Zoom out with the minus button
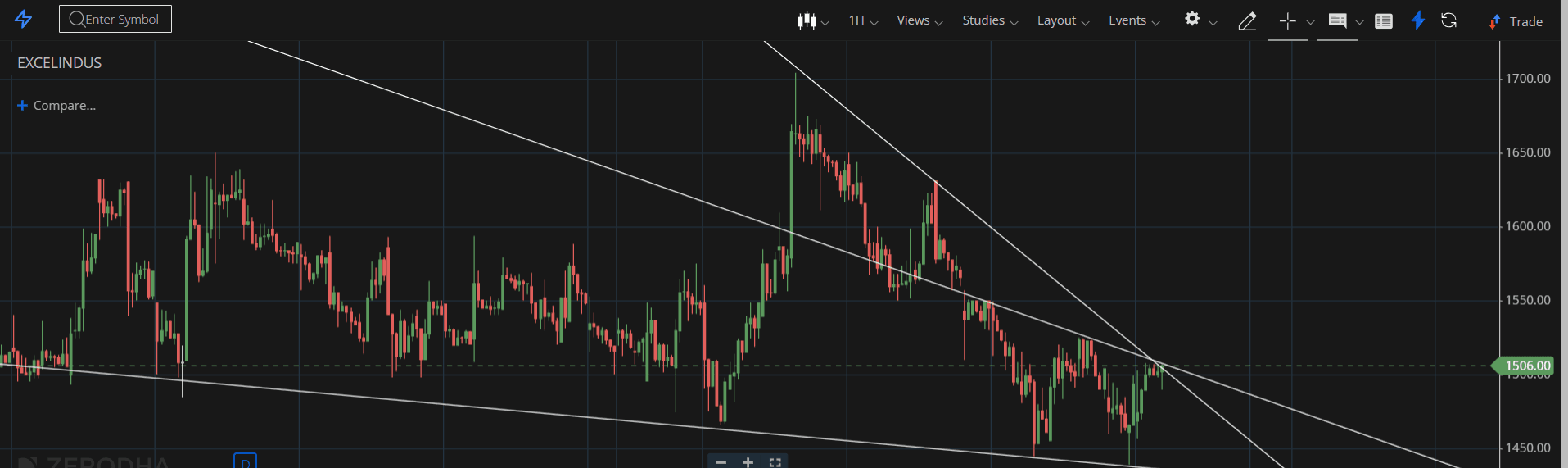 point(721,462)
